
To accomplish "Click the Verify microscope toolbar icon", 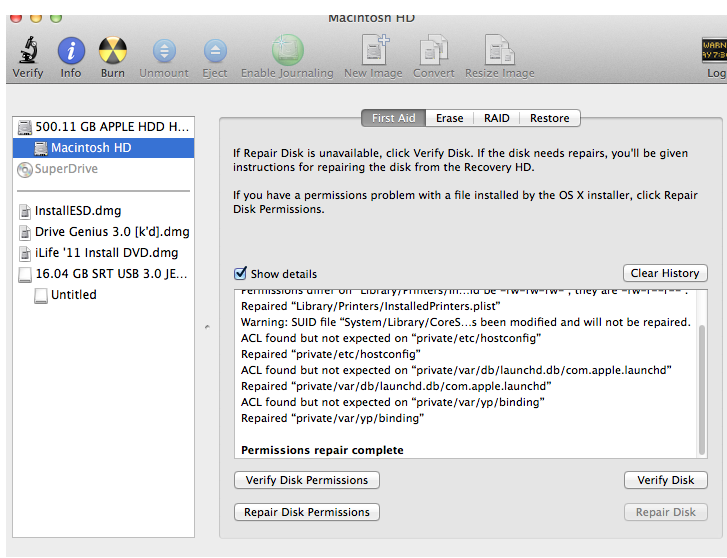I will click(28, 50).
